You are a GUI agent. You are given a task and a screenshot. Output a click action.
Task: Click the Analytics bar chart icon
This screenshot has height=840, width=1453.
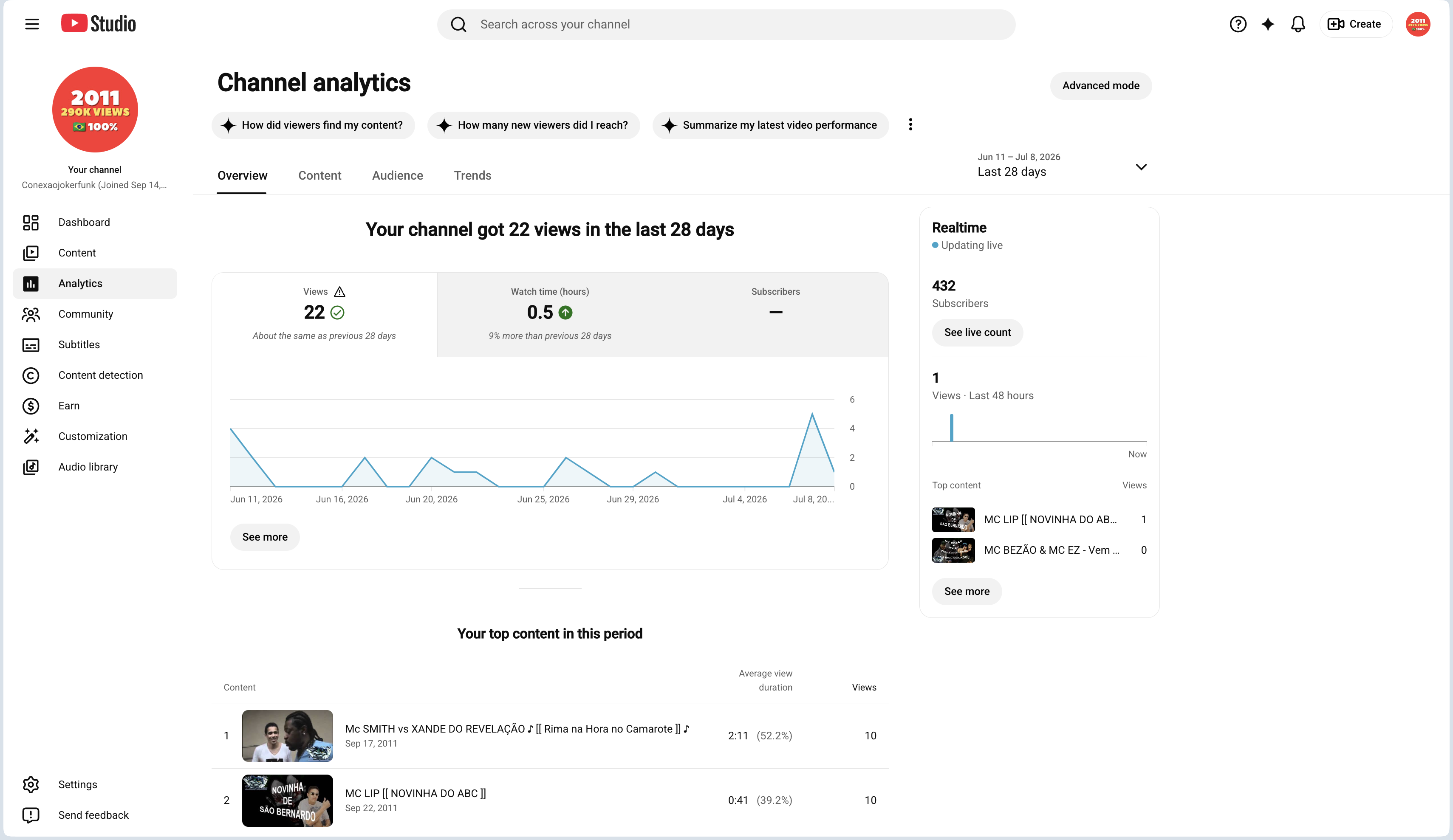[31, 284]
